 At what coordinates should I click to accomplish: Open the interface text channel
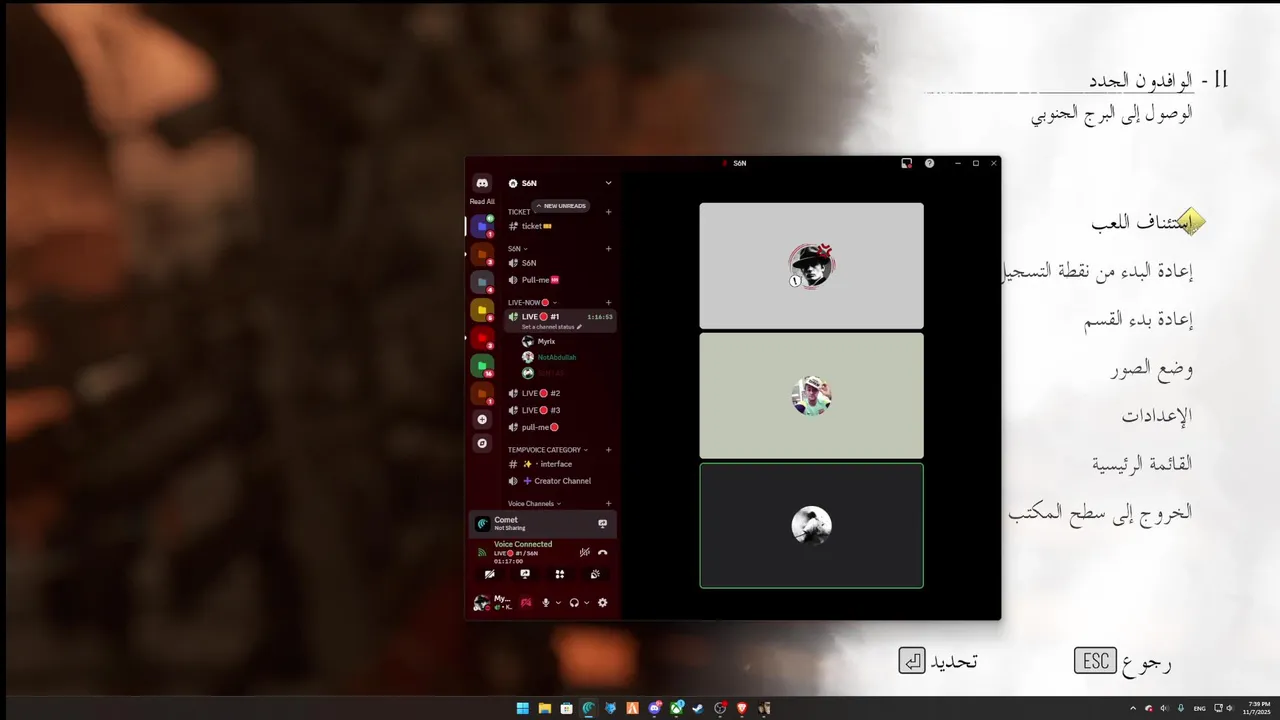pos(561,464)
